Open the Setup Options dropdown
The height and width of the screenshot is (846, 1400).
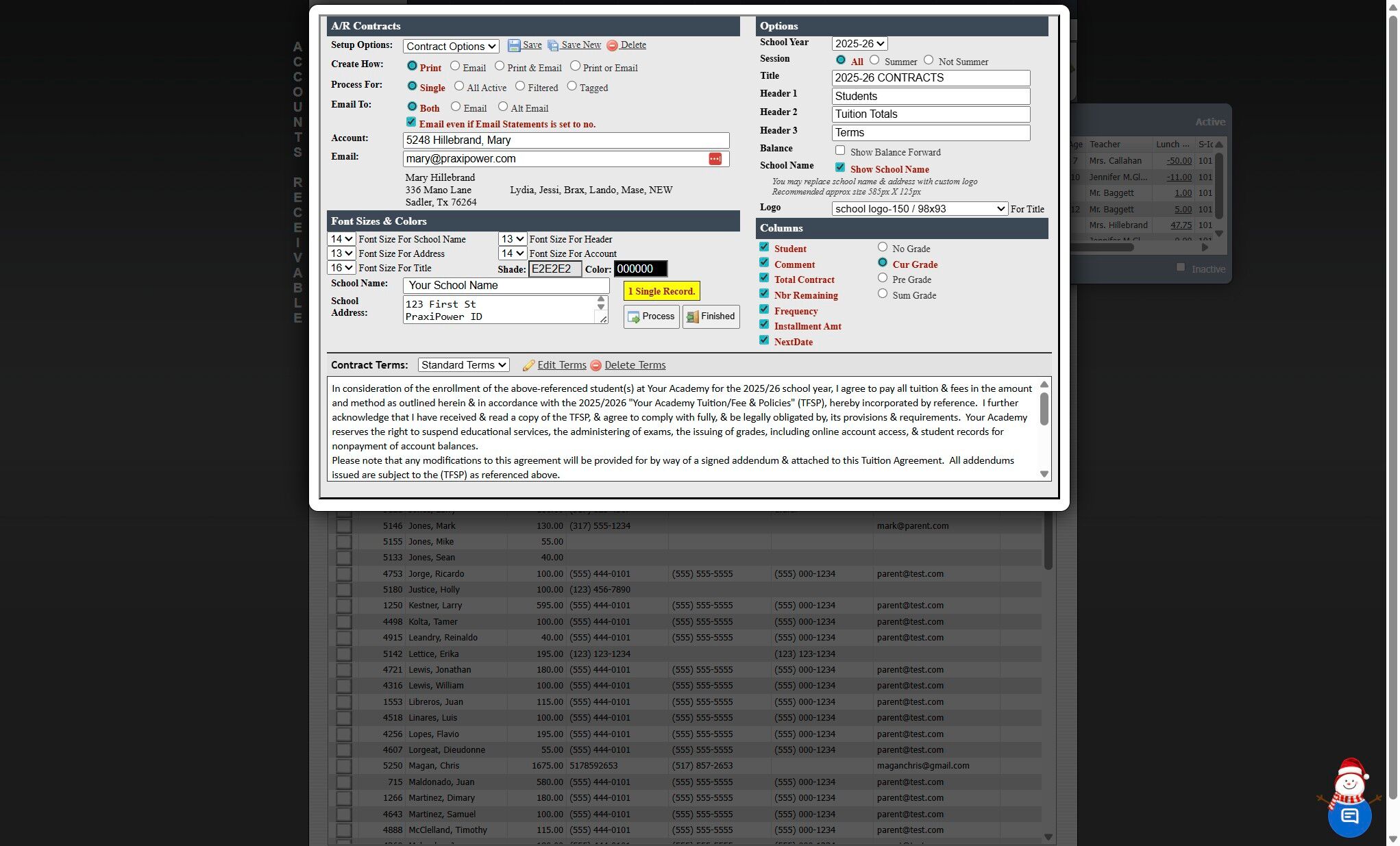(x=451, y=47)
